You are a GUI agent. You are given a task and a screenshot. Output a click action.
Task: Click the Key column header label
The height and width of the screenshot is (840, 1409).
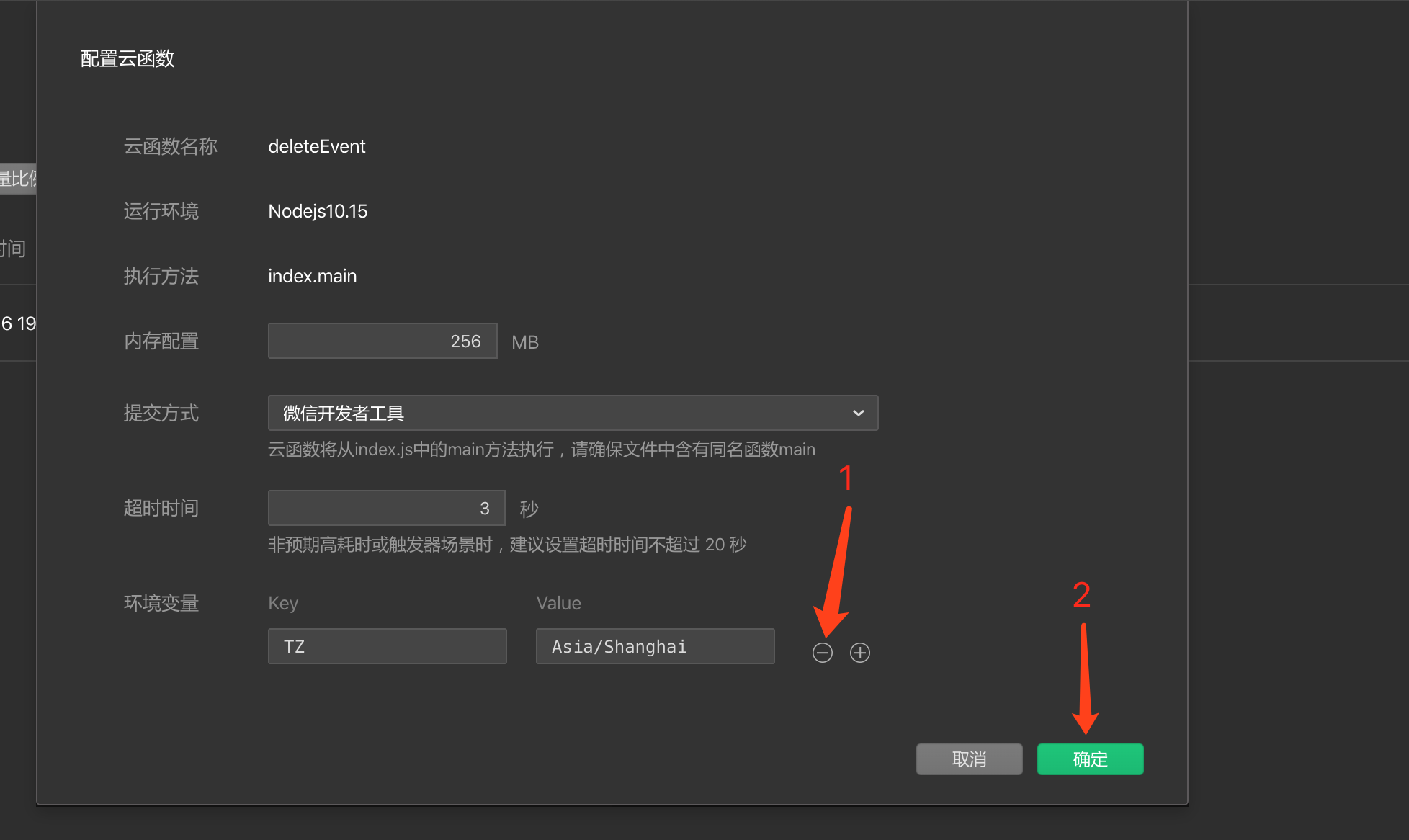click(282, 603)
